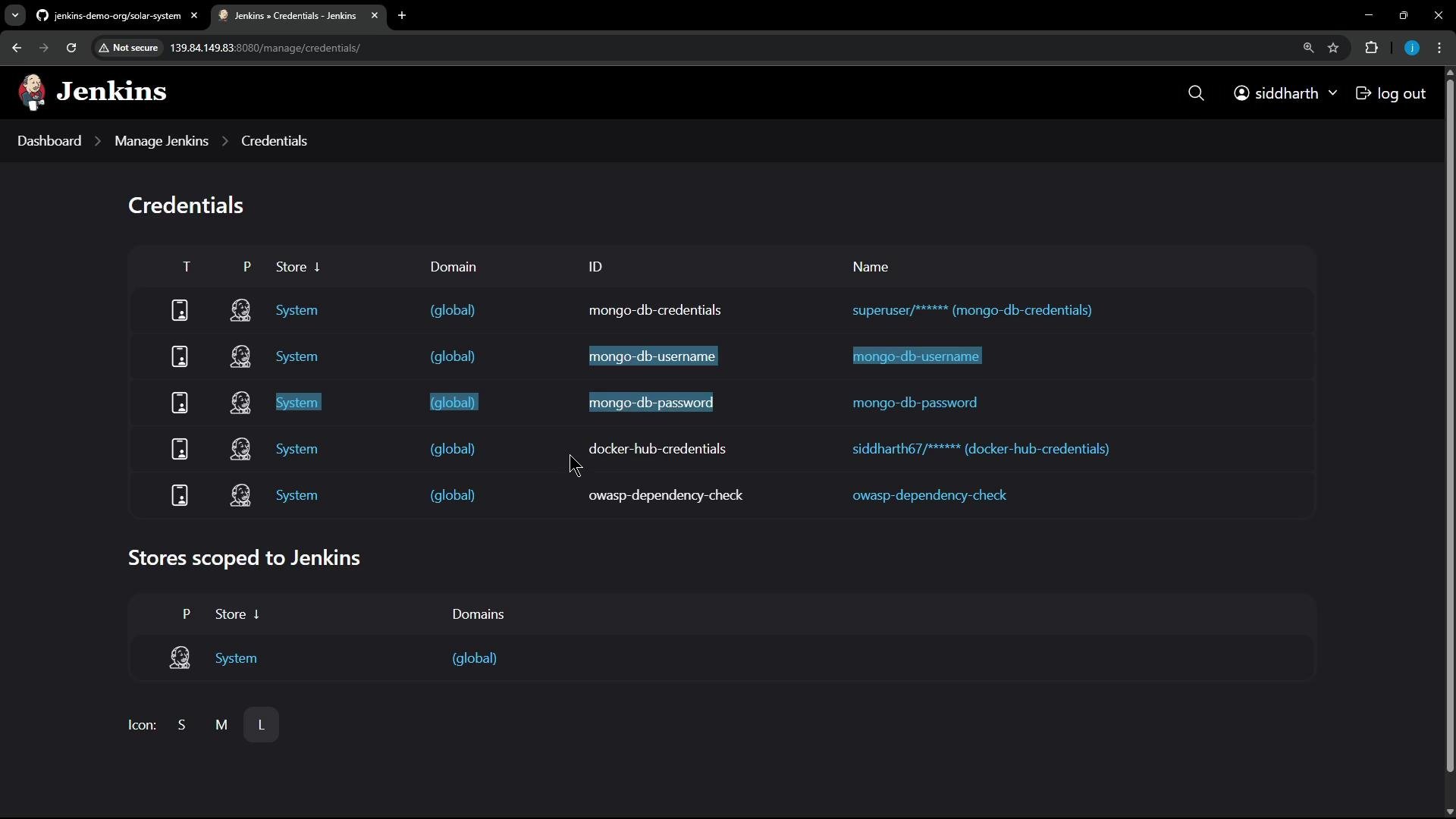Open Manage Jenkins breadcrumb

click(162, 141)
